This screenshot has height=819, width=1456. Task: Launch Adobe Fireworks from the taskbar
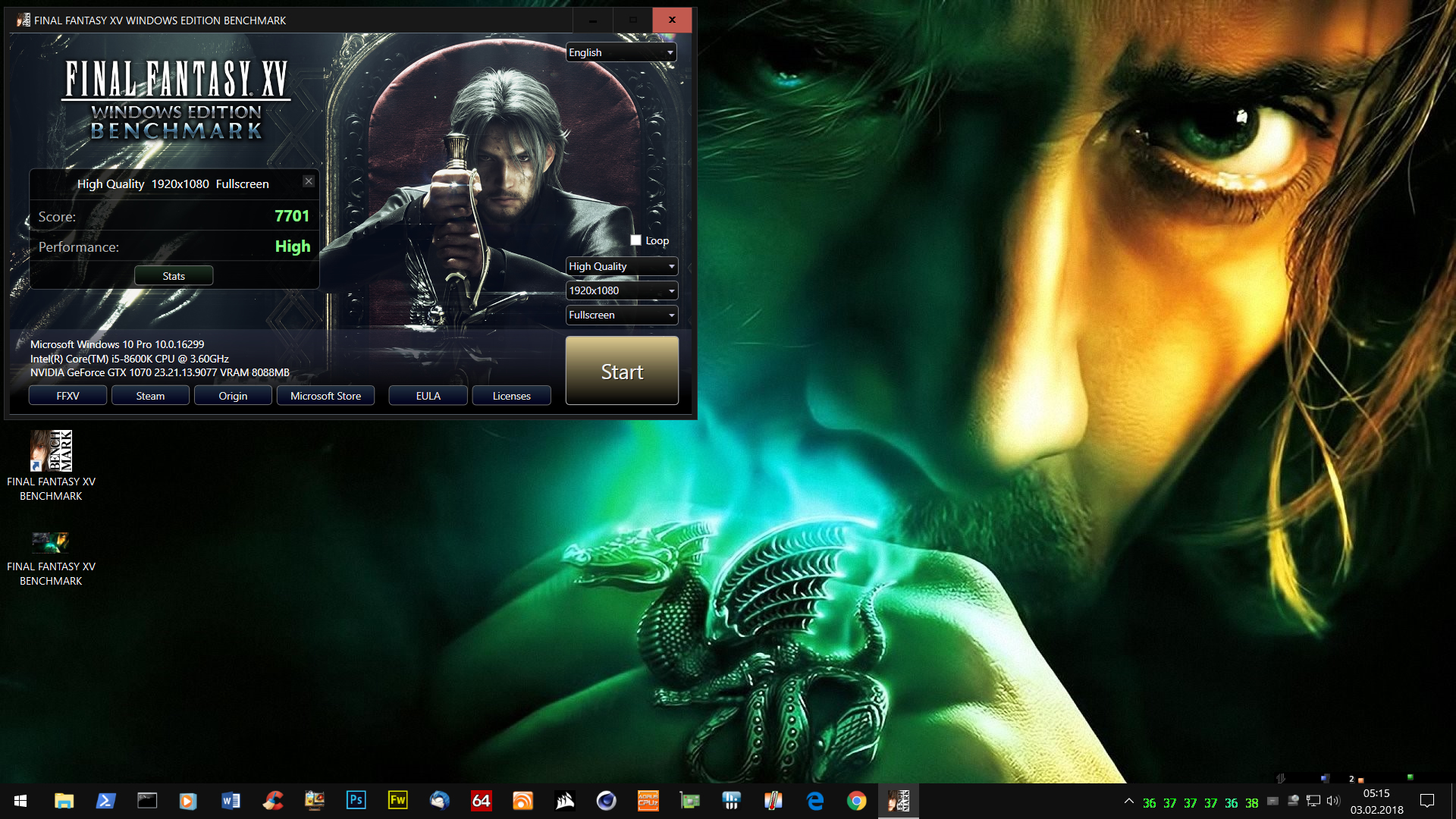pyautogui.click(x=397, y=801)
